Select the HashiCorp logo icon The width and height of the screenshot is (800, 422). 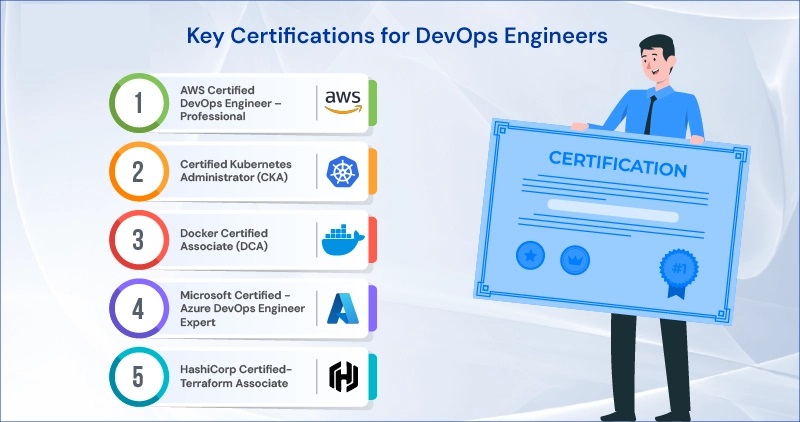tap(343, 376)
